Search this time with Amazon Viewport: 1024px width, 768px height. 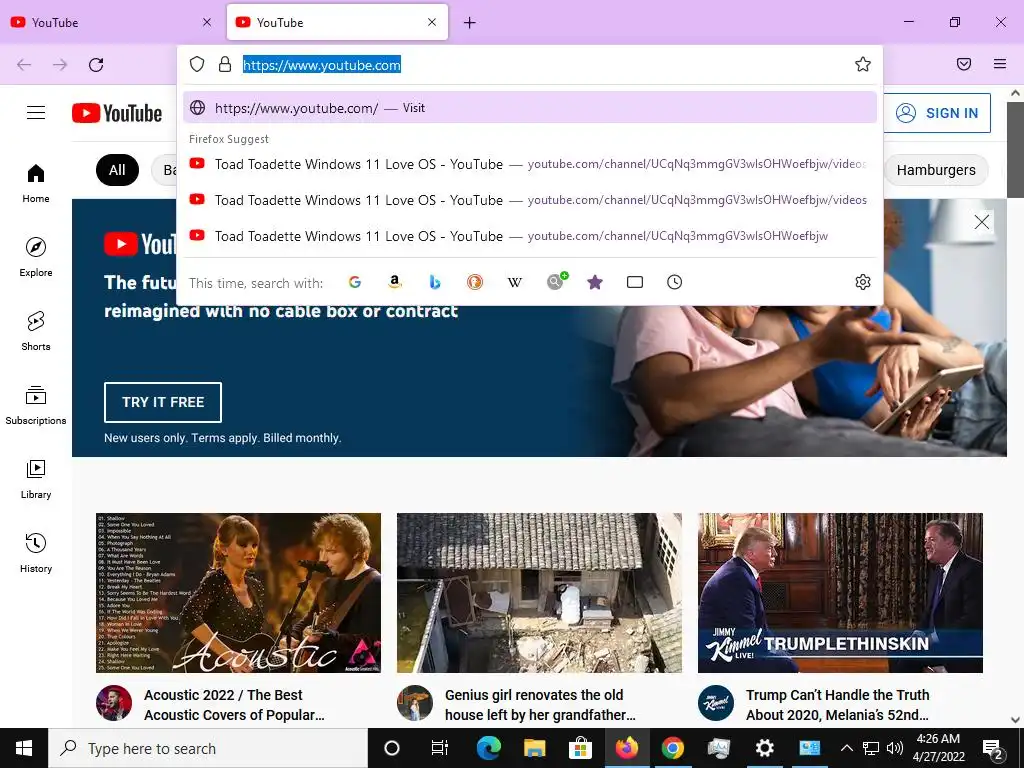[x=394, y=282]
